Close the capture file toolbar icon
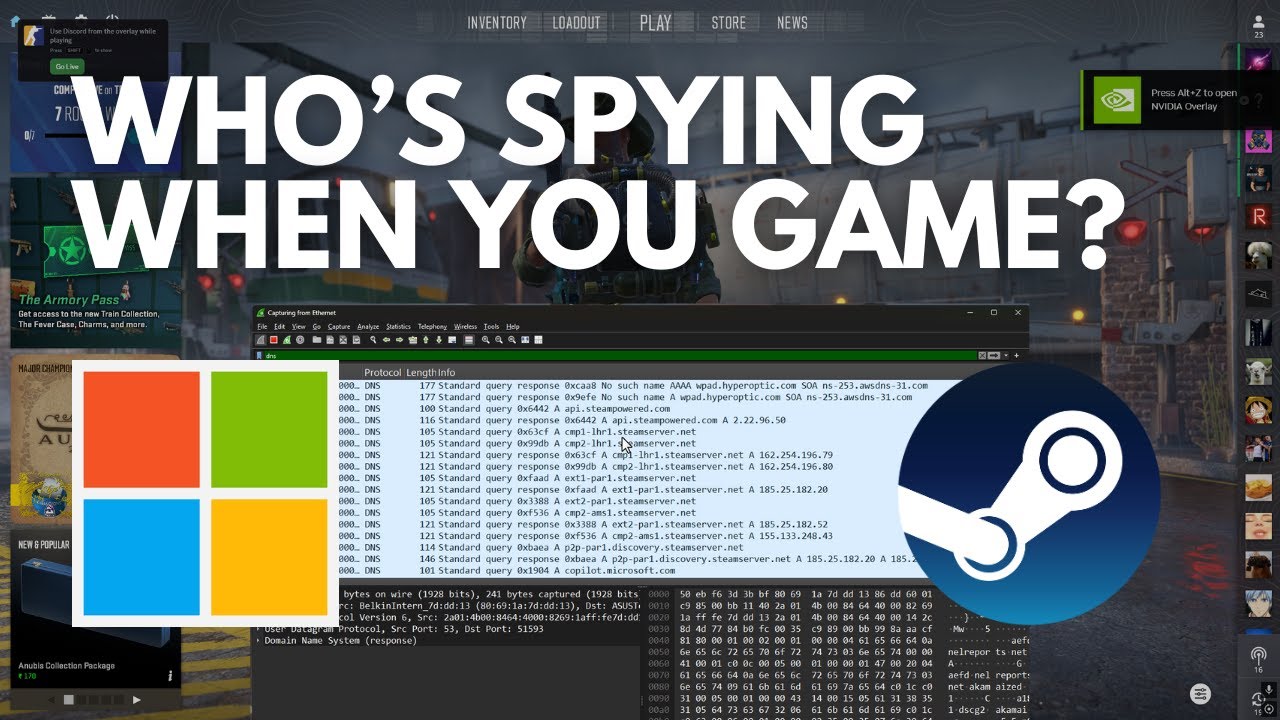Viewport: 1280px width, 720px height. point(343,340)
